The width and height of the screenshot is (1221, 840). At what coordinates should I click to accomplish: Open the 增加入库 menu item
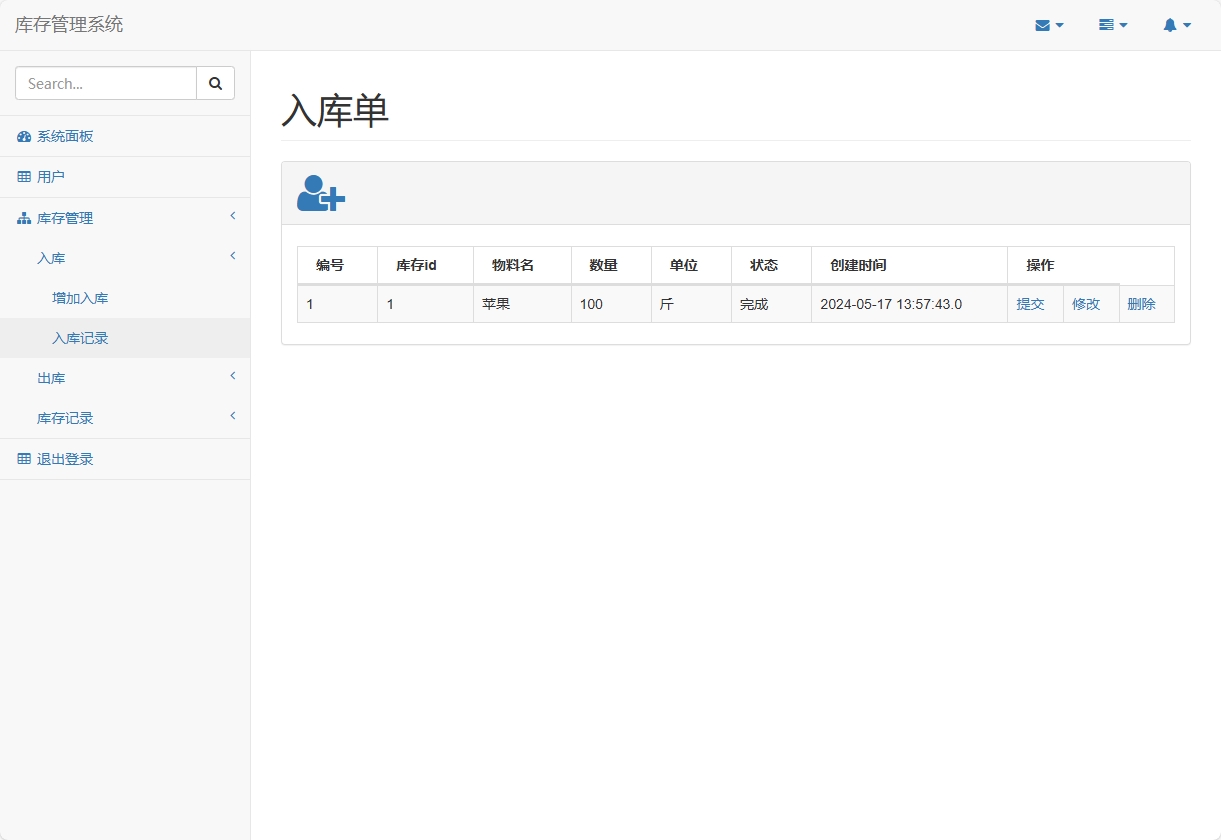pyautogui.click(x=79, y=297)
